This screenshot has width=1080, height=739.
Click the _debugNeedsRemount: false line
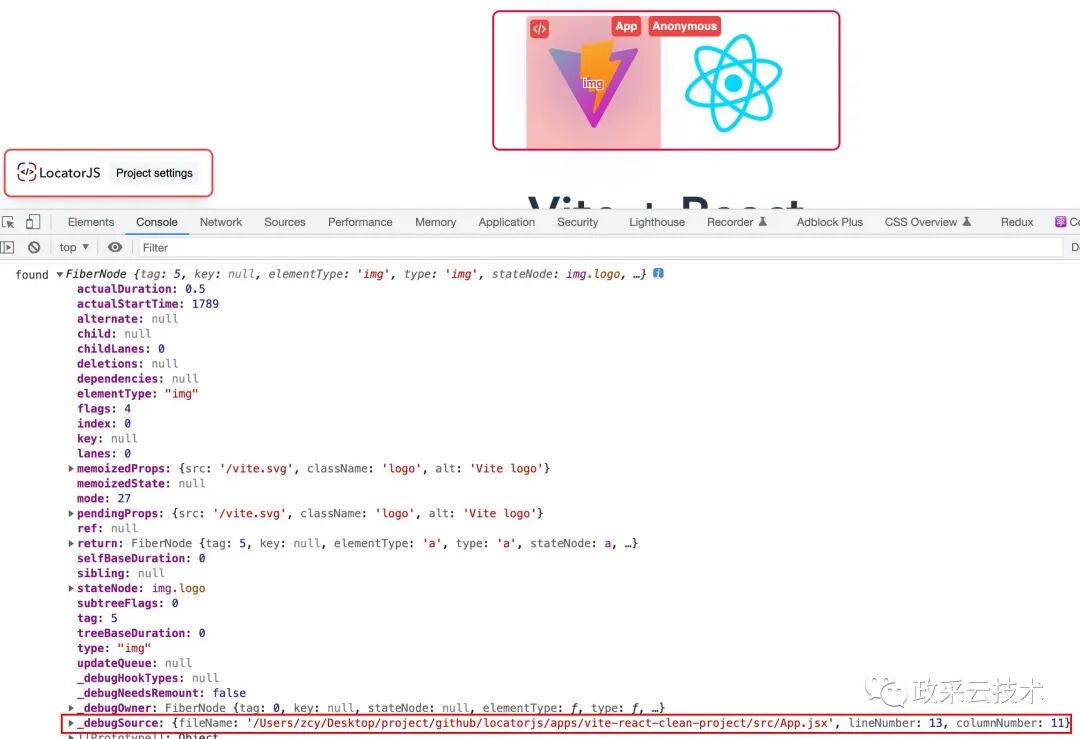click(x=161, y=693)
